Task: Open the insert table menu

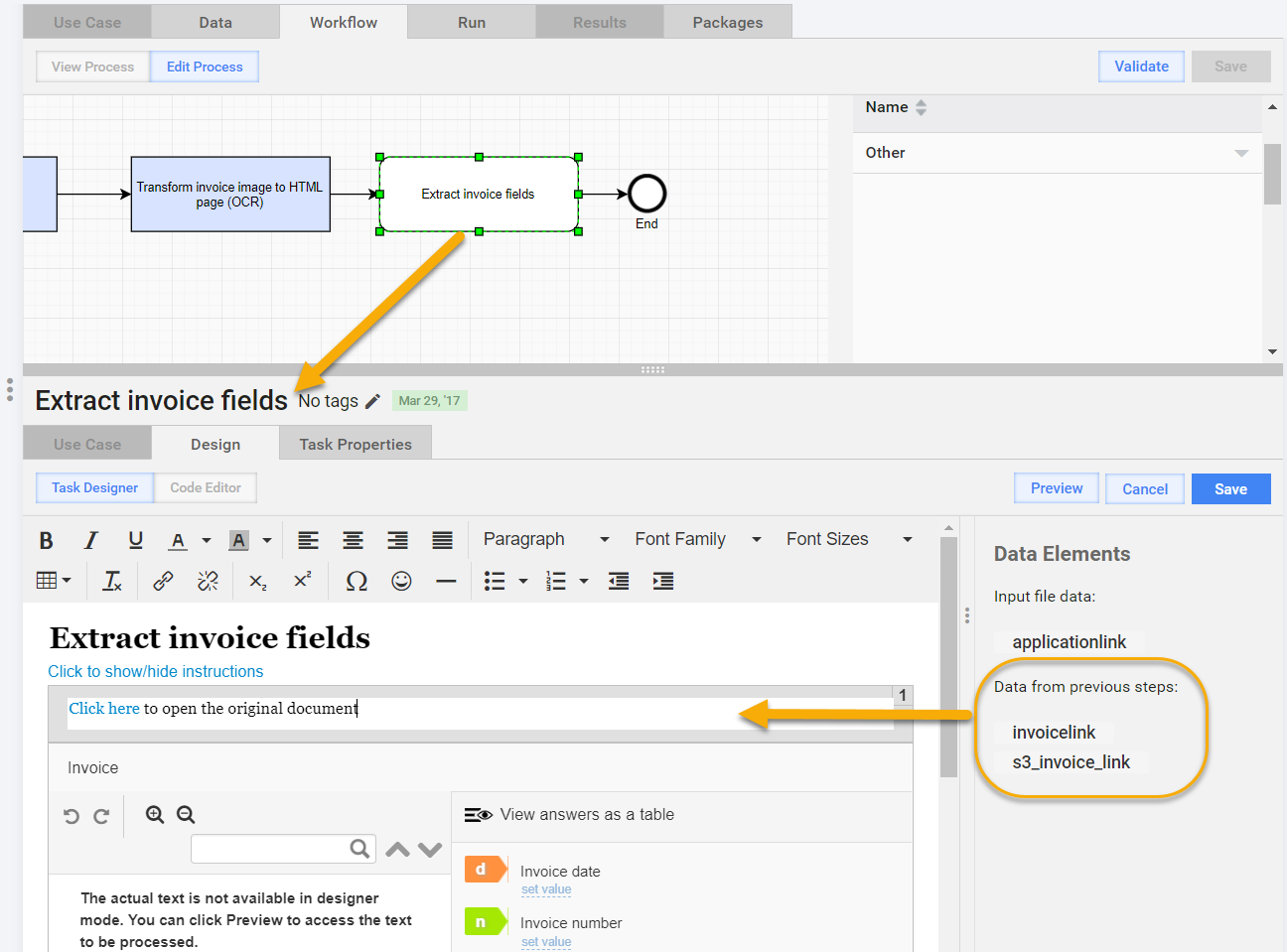Action: 54,581
